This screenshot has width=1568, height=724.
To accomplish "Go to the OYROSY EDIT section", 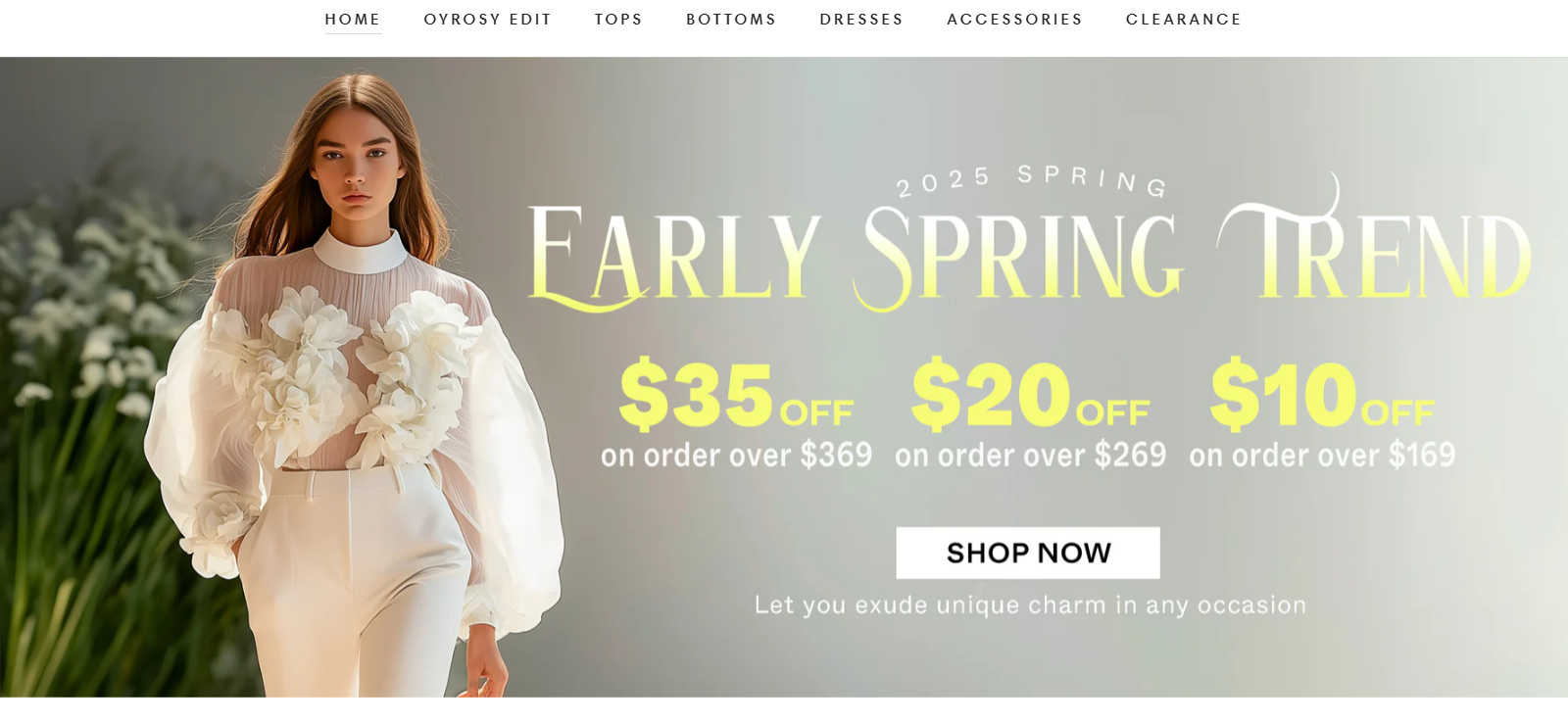I will 488,20.
